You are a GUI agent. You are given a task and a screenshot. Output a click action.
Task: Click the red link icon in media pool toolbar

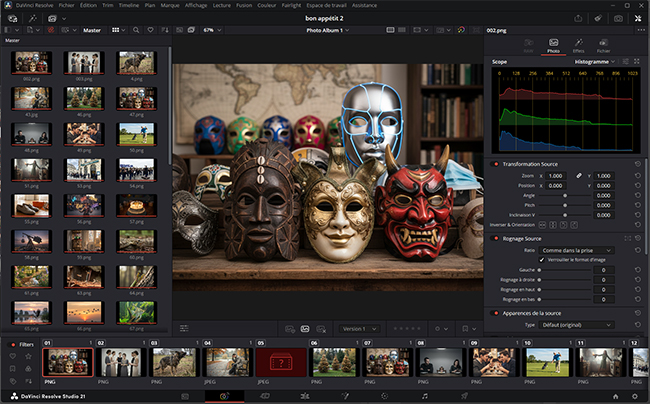pyautogui.click(x=51, y=30)
